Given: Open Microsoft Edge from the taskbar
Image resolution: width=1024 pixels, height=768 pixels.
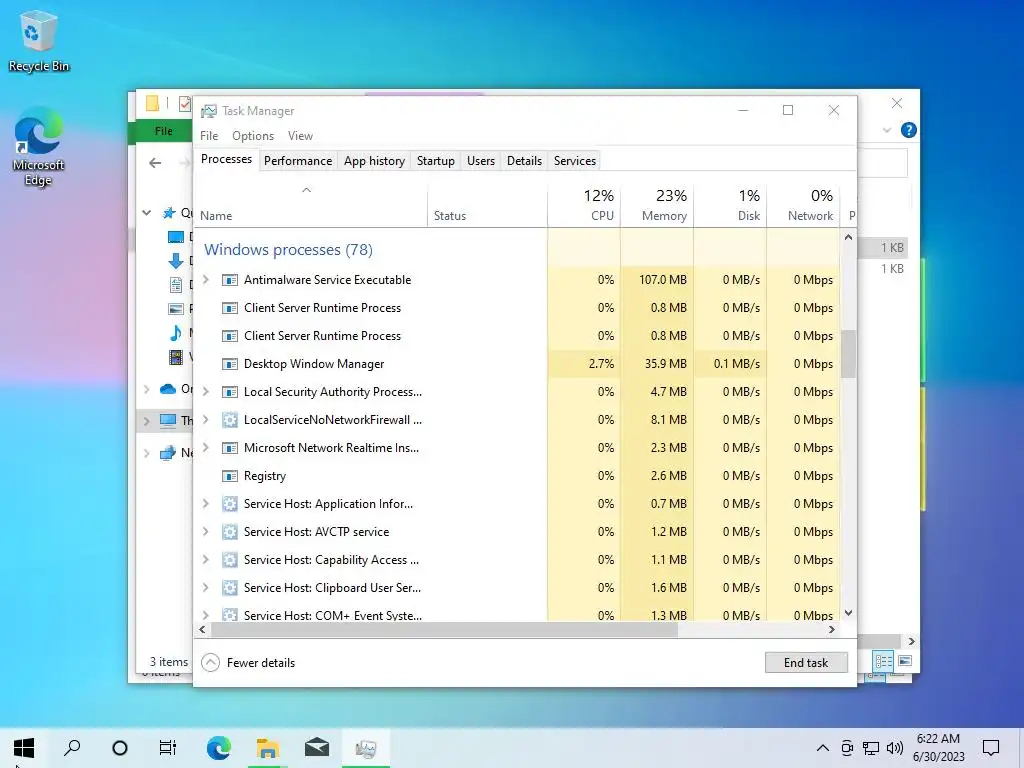Looking at the screenshot, I should [218, 748].
